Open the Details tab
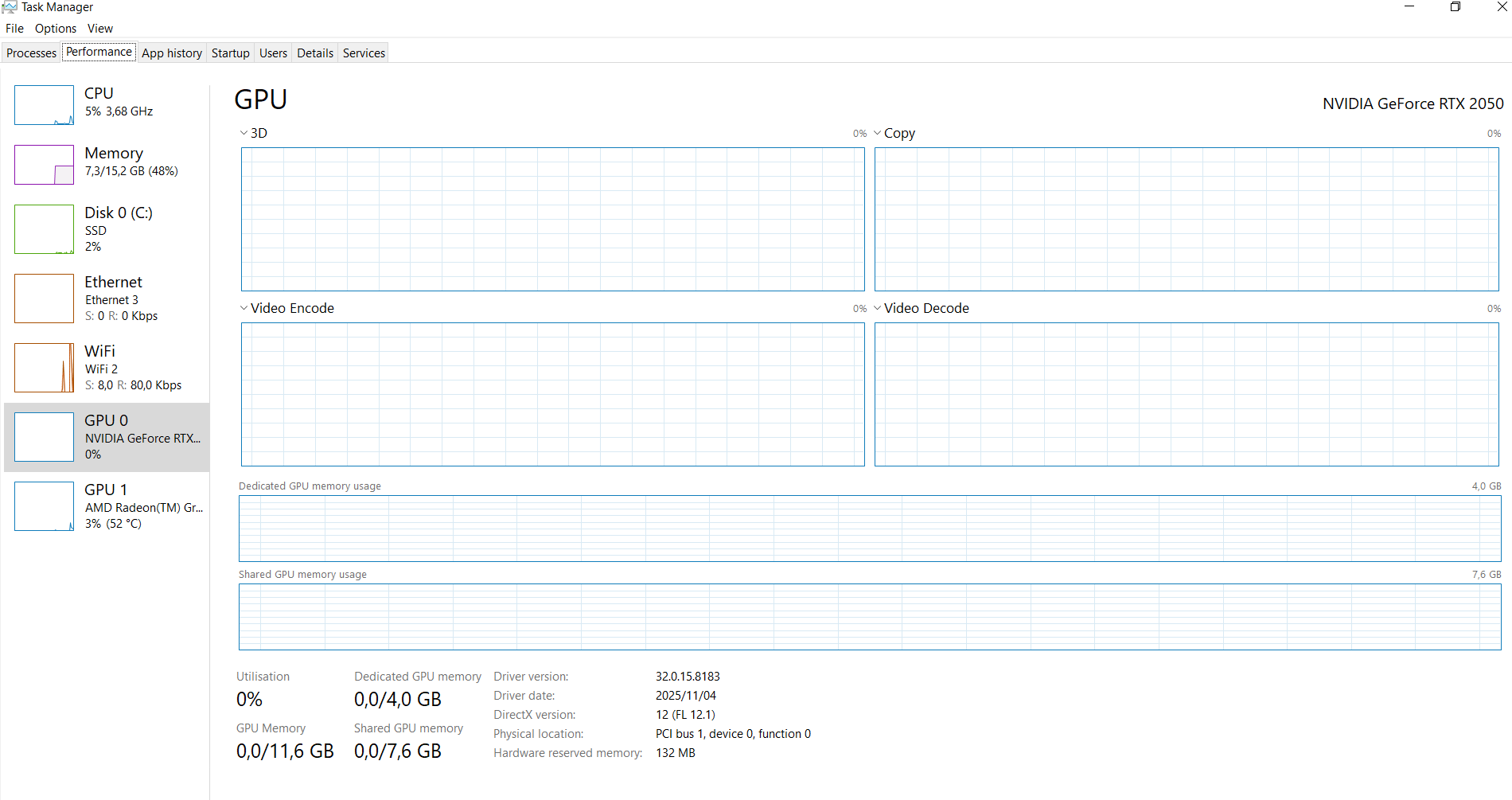 pos(315,53)
